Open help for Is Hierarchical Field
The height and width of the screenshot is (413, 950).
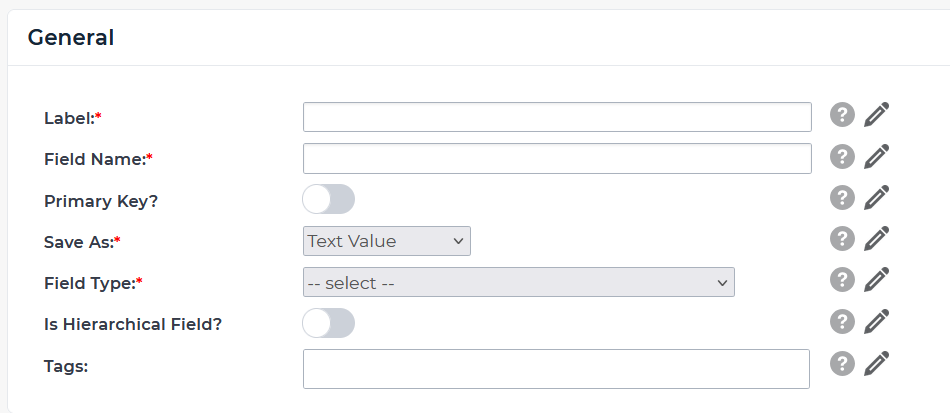842,321
